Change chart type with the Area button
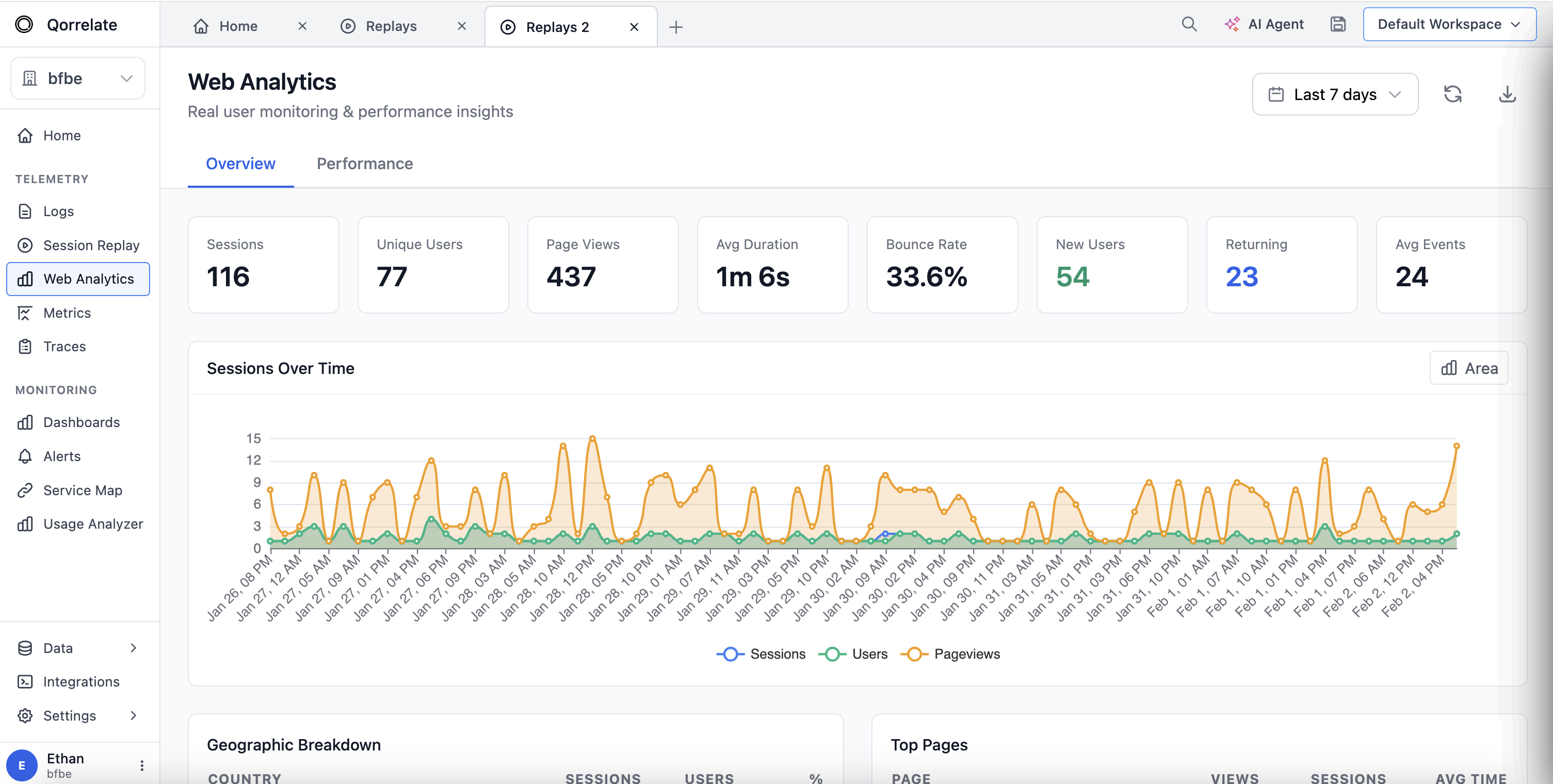The image size is (1553, 784). tap(1468, 368)
